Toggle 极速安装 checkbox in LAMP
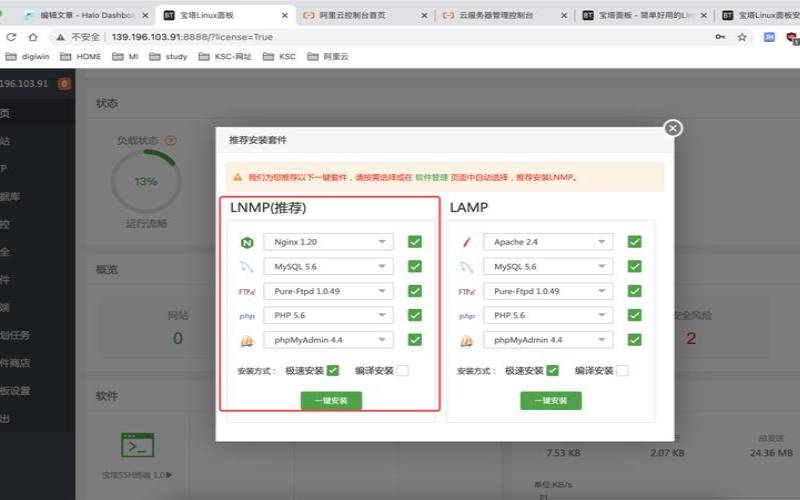The image size is (800, 500). tap(553, 370)
